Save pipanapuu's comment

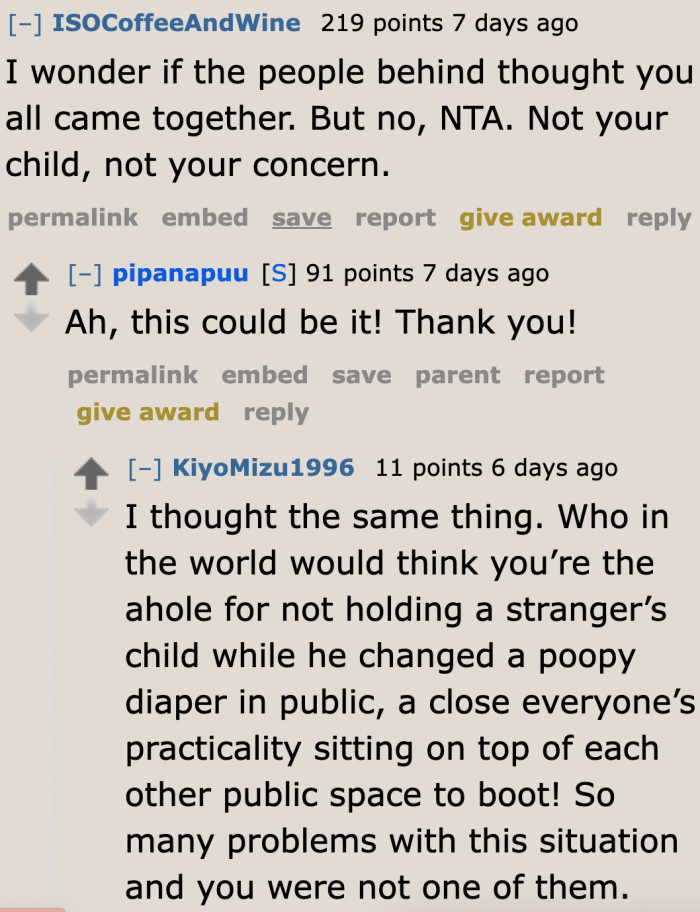pyautogui.click(x=361, y=375)
